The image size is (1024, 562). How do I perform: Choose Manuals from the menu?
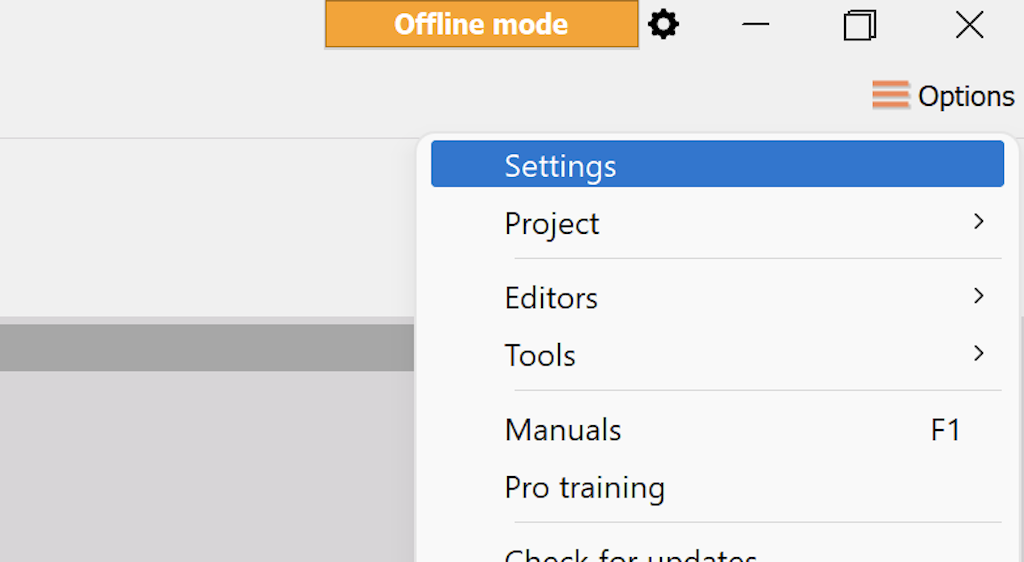pos(717,429)
